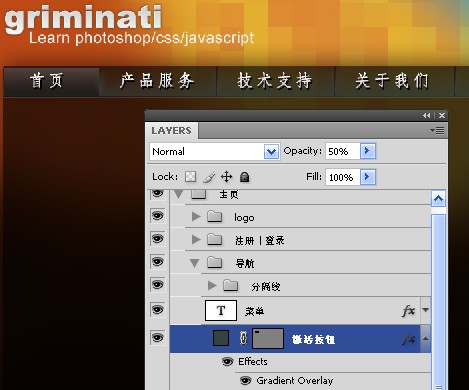Image resolution: width=469 pixels, height=390 pixels.
Task: Hide the Gradient Overlay effect eye icon
Action: point(246,380)
